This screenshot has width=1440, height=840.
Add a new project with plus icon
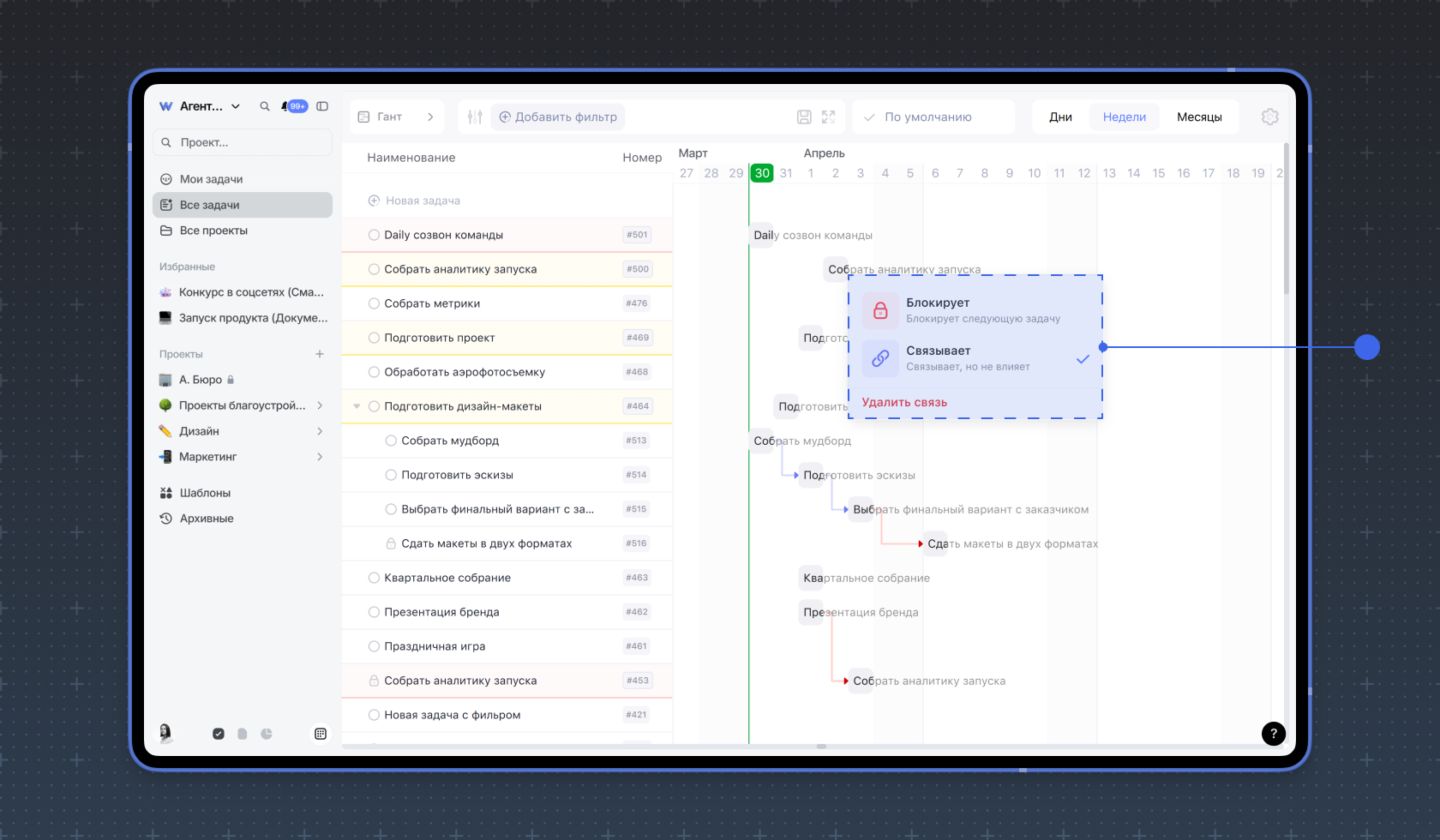tap(320, 354)
